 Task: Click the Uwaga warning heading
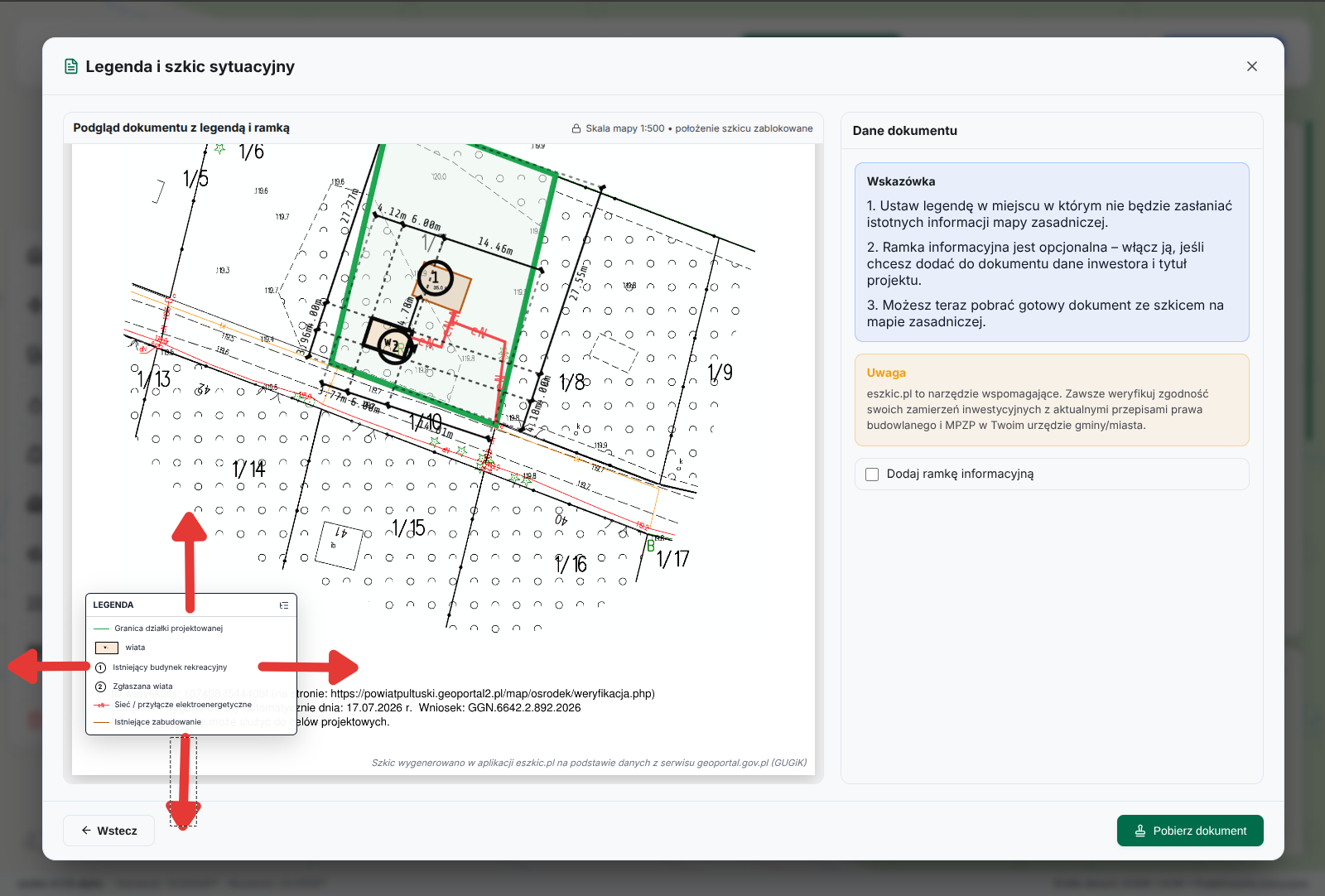point(886,373)
